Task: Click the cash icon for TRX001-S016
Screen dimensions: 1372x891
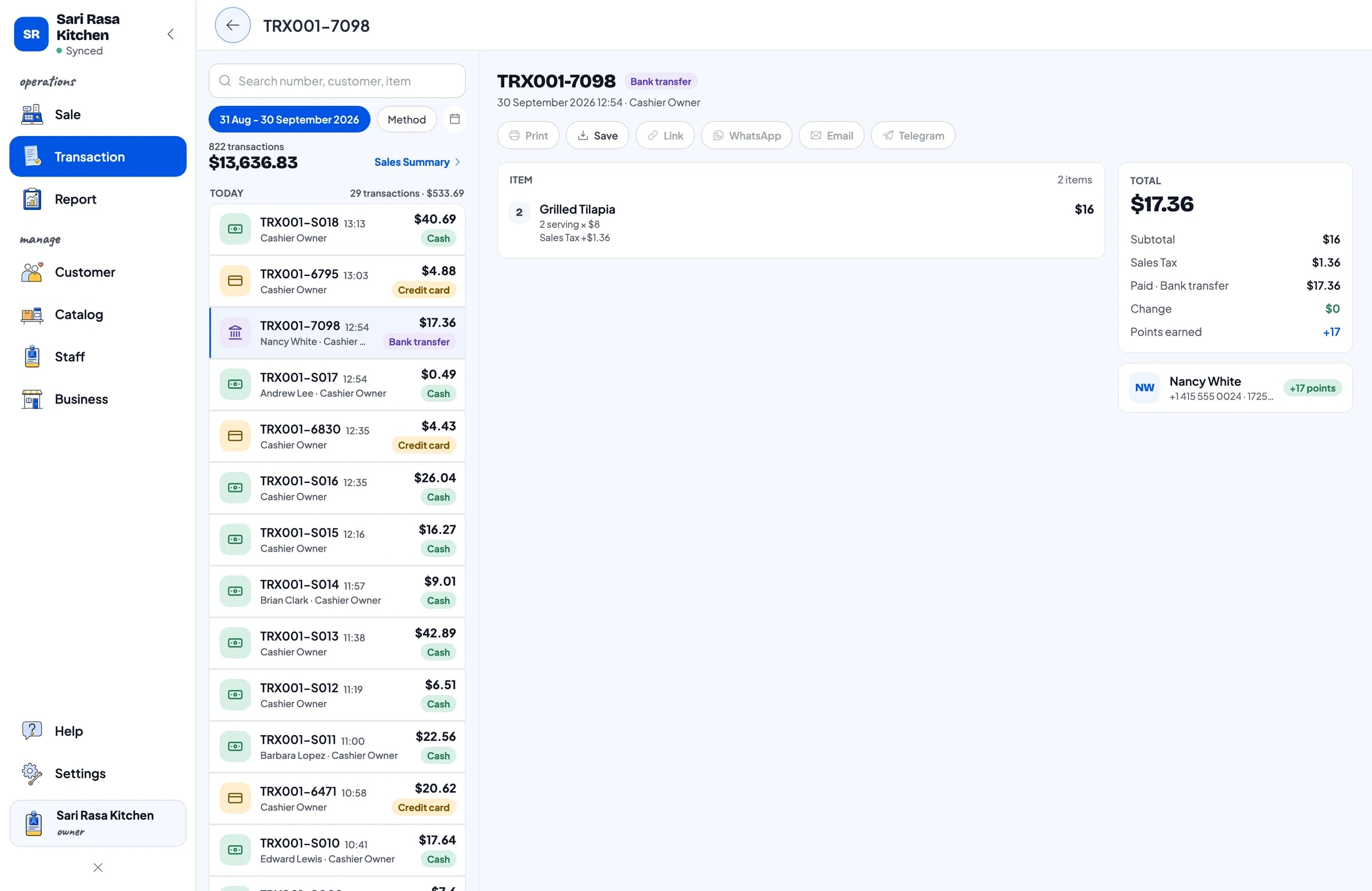Action: tap(235, 488)
